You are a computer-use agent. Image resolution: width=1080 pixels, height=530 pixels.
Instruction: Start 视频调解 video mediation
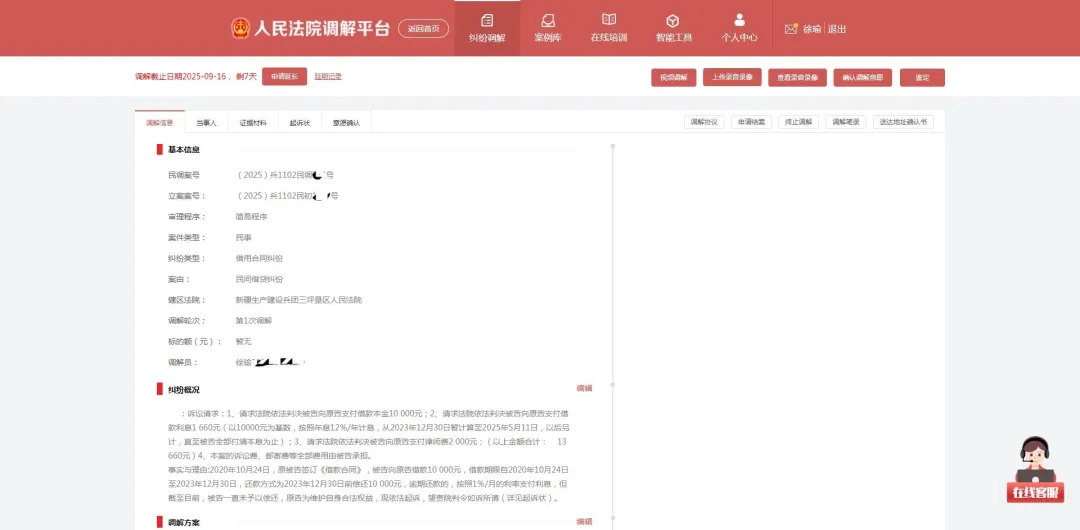(x=673, y=77)
